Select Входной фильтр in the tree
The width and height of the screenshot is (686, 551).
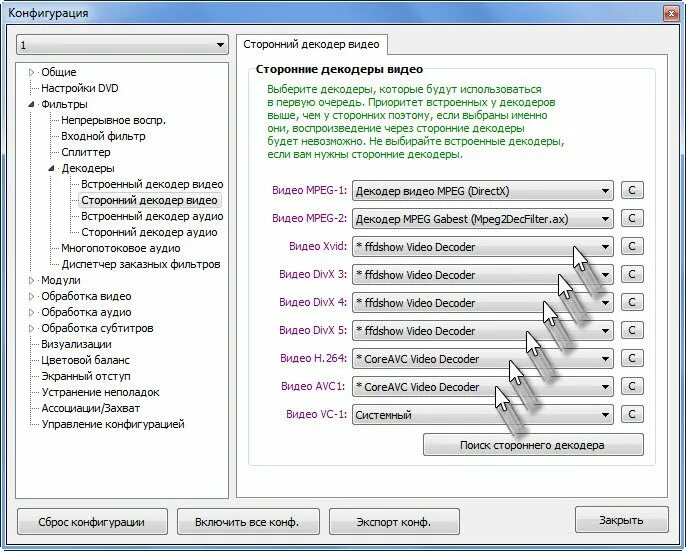pos(103,137)
